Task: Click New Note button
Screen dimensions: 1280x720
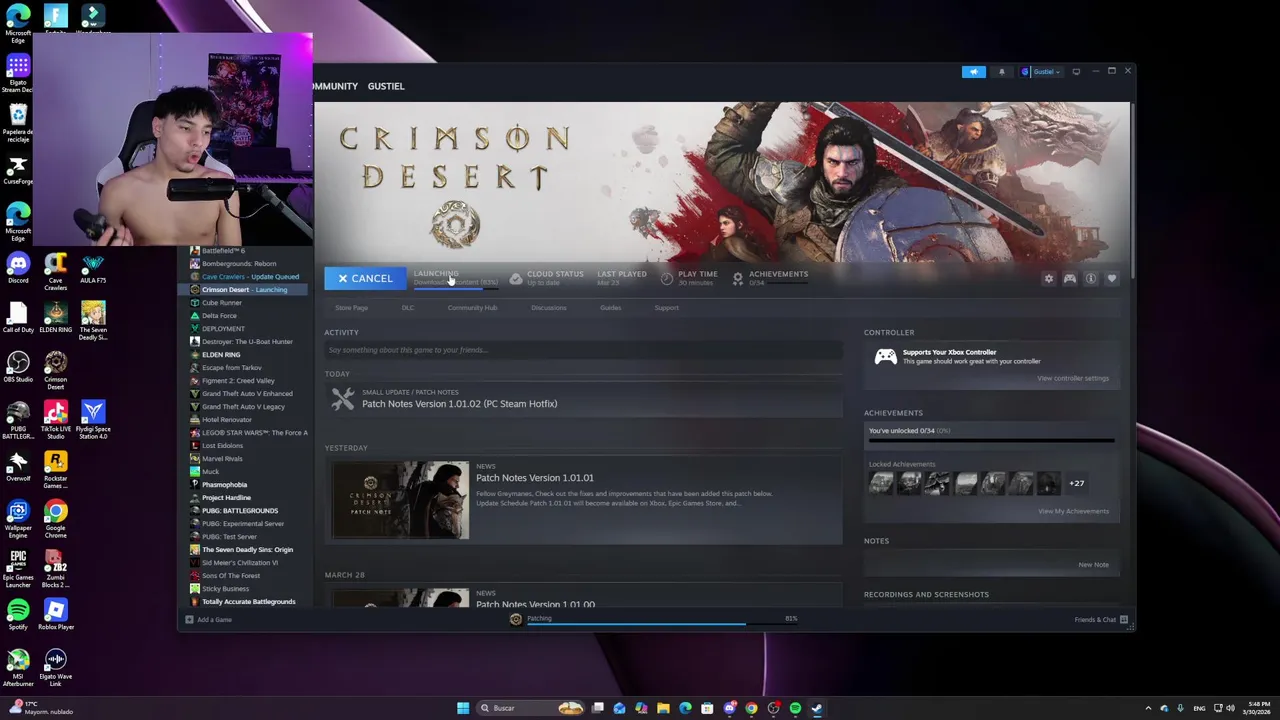Action: click(x=1093, y=565)
